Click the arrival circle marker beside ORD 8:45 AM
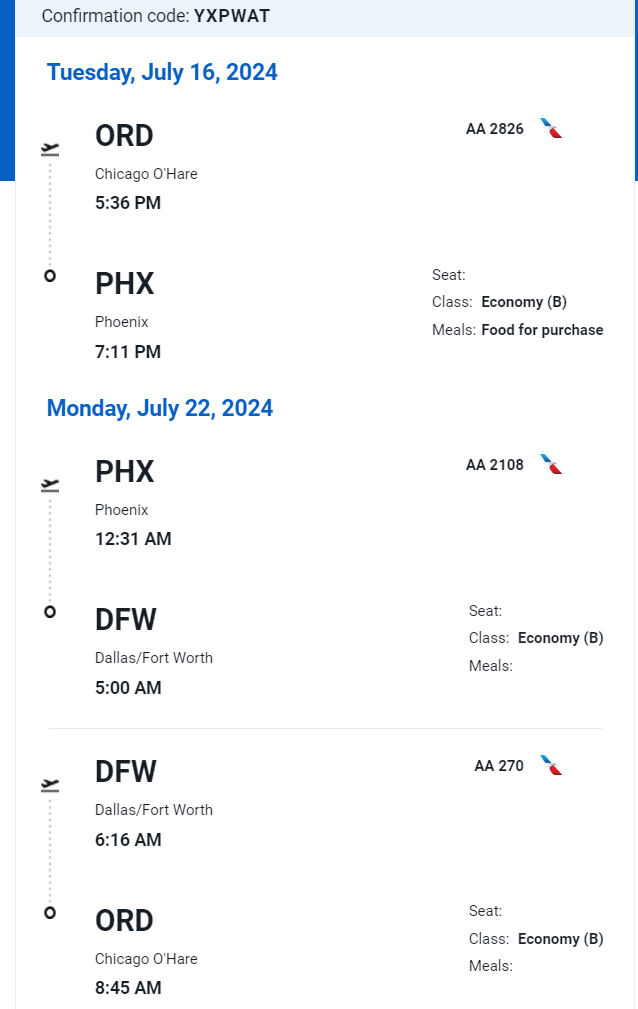This screenshot has width=638, height=1009. coord(50,912)
